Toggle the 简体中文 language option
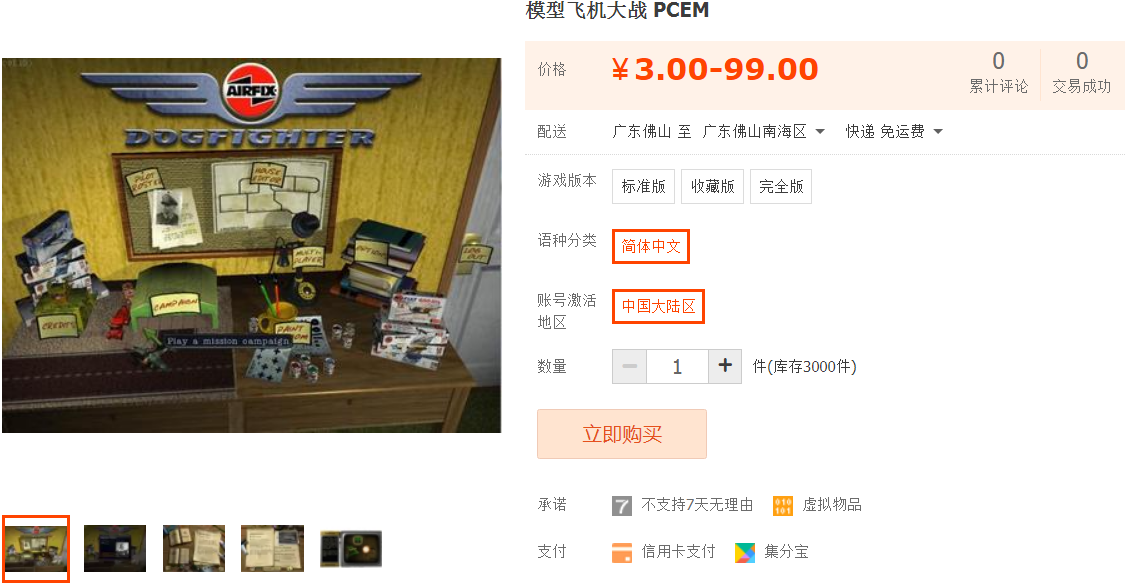This screenshot has height=585, width=1129. point(651,246)
